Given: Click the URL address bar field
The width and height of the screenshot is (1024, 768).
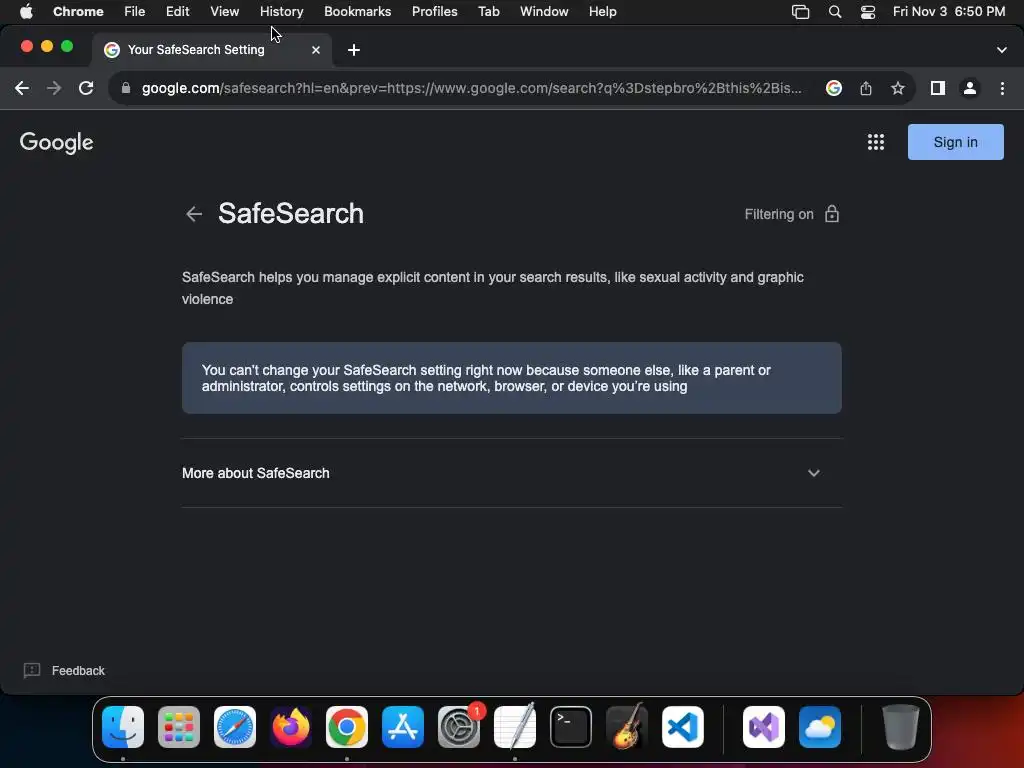Looking at the screenshot, I should coord(471,88).
